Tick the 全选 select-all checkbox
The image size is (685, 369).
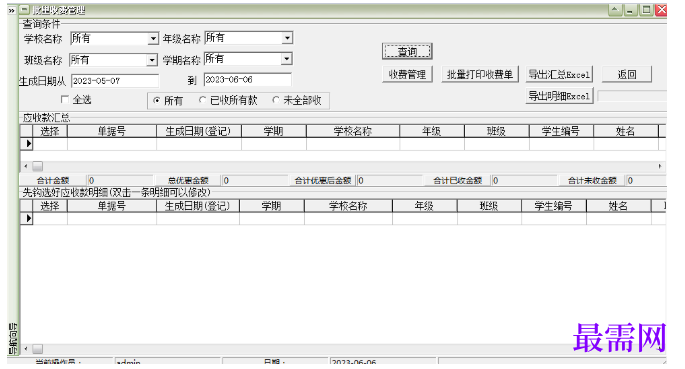[65, 99]
